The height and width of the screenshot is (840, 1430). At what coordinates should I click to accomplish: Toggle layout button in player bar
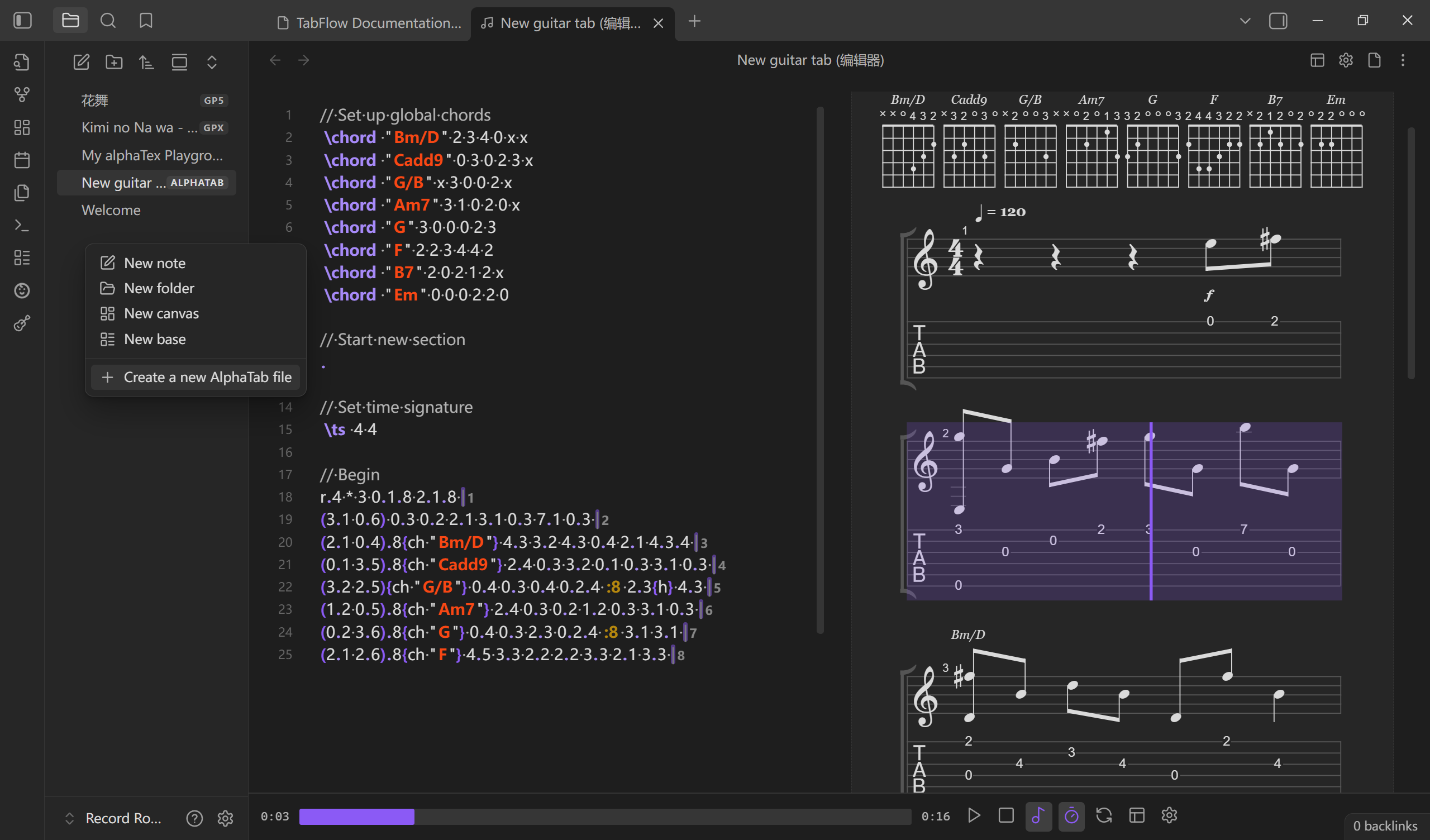[1137, 815]
